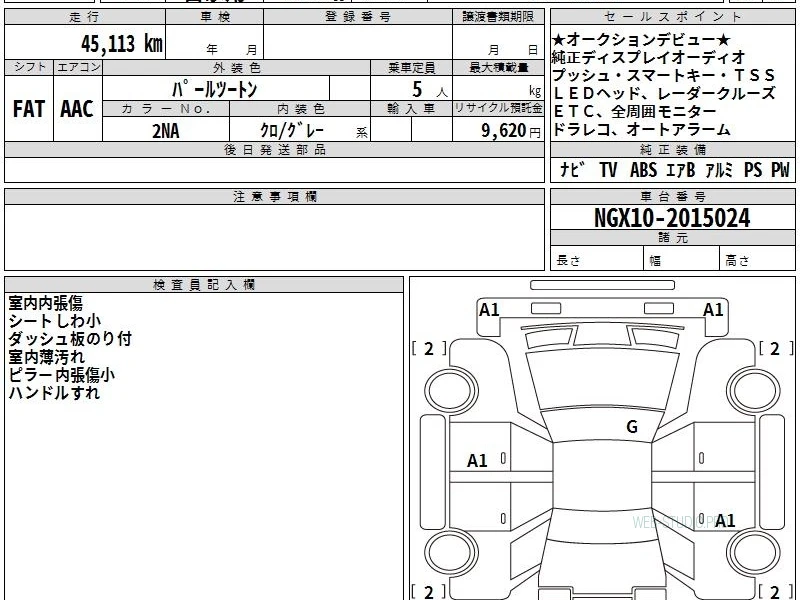Viewport: 800px width, 600px height.
Task: Select chassis number NGX10-2015024
Action: pos(672,218)
